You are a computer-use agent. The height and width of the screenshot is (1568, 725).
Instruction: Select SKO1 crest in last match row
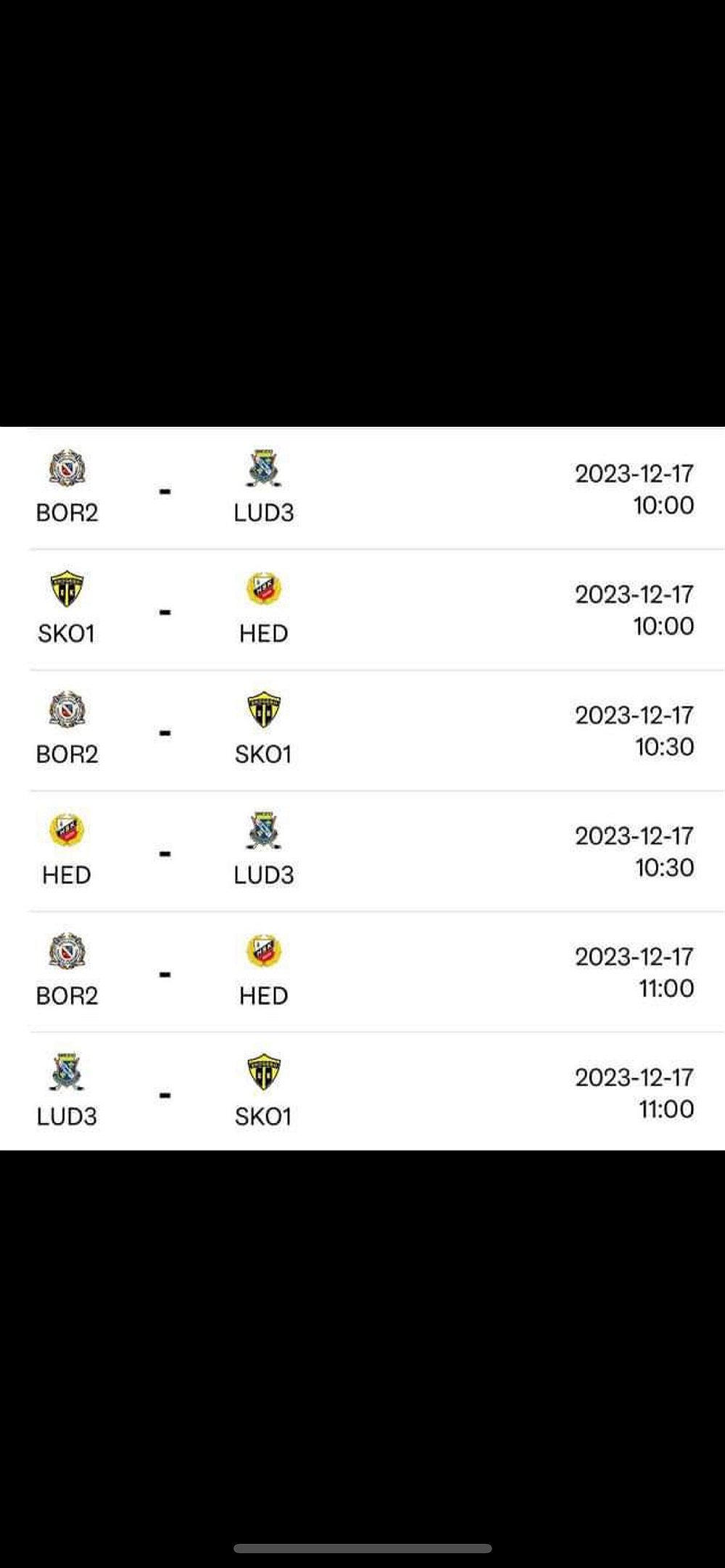coord(263,1072)
